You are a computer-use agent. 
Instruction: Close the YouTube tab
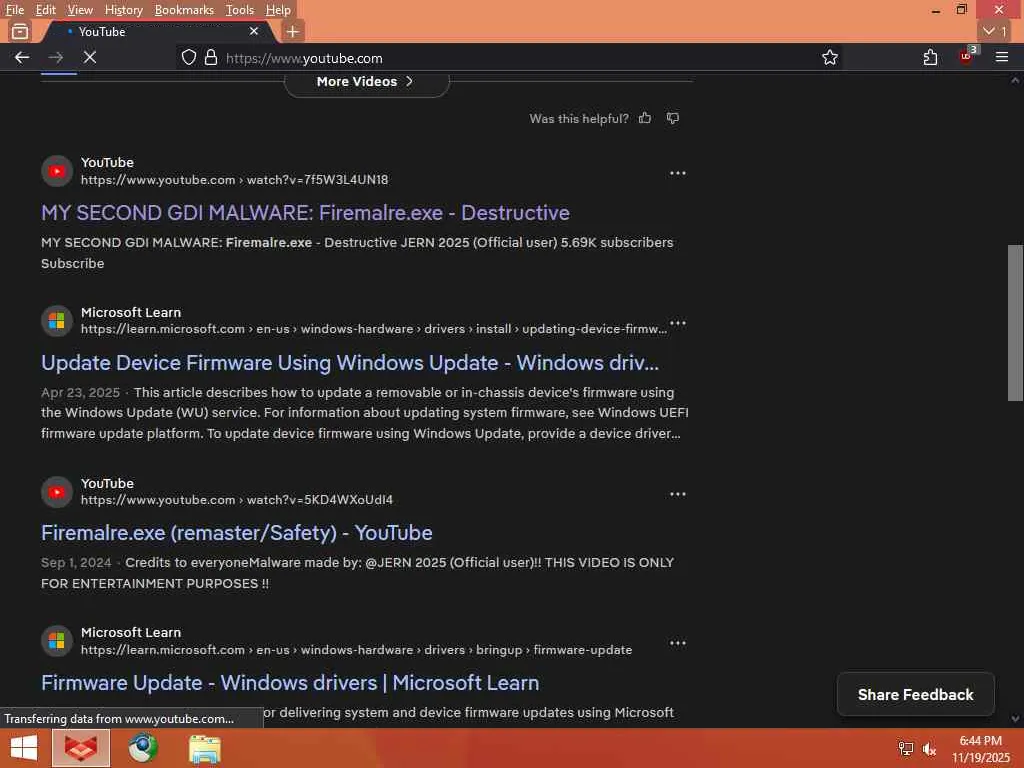[x=254, y=31]
